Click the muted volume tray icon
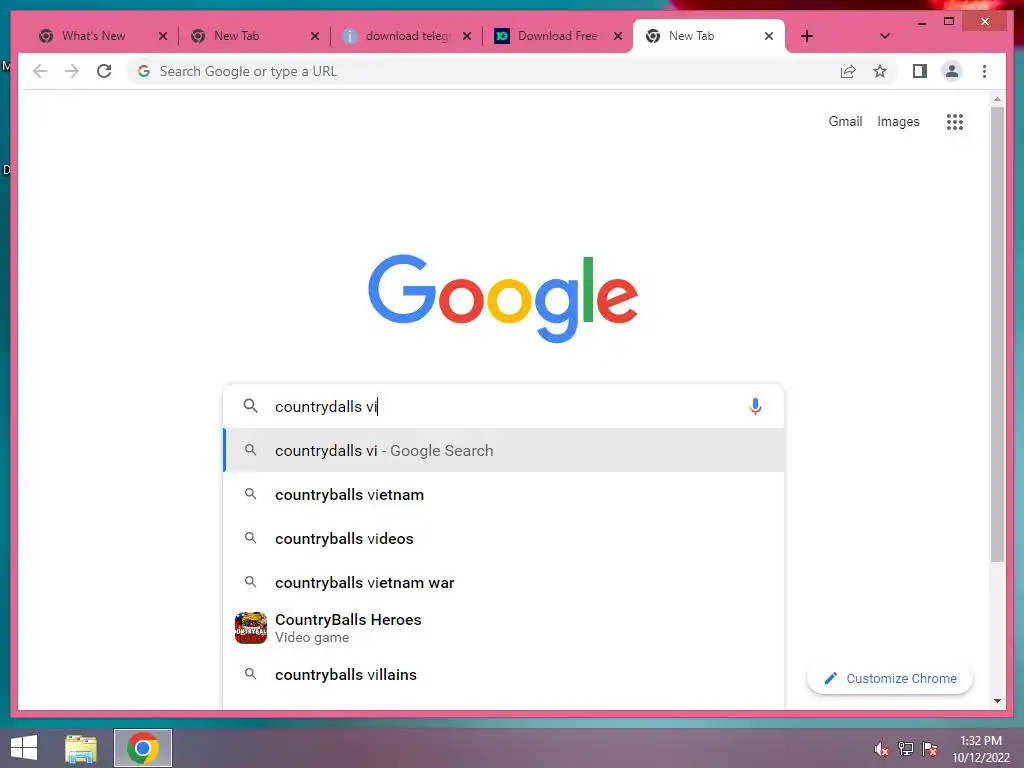This screenshot has height=768, width=1024. 881,749
